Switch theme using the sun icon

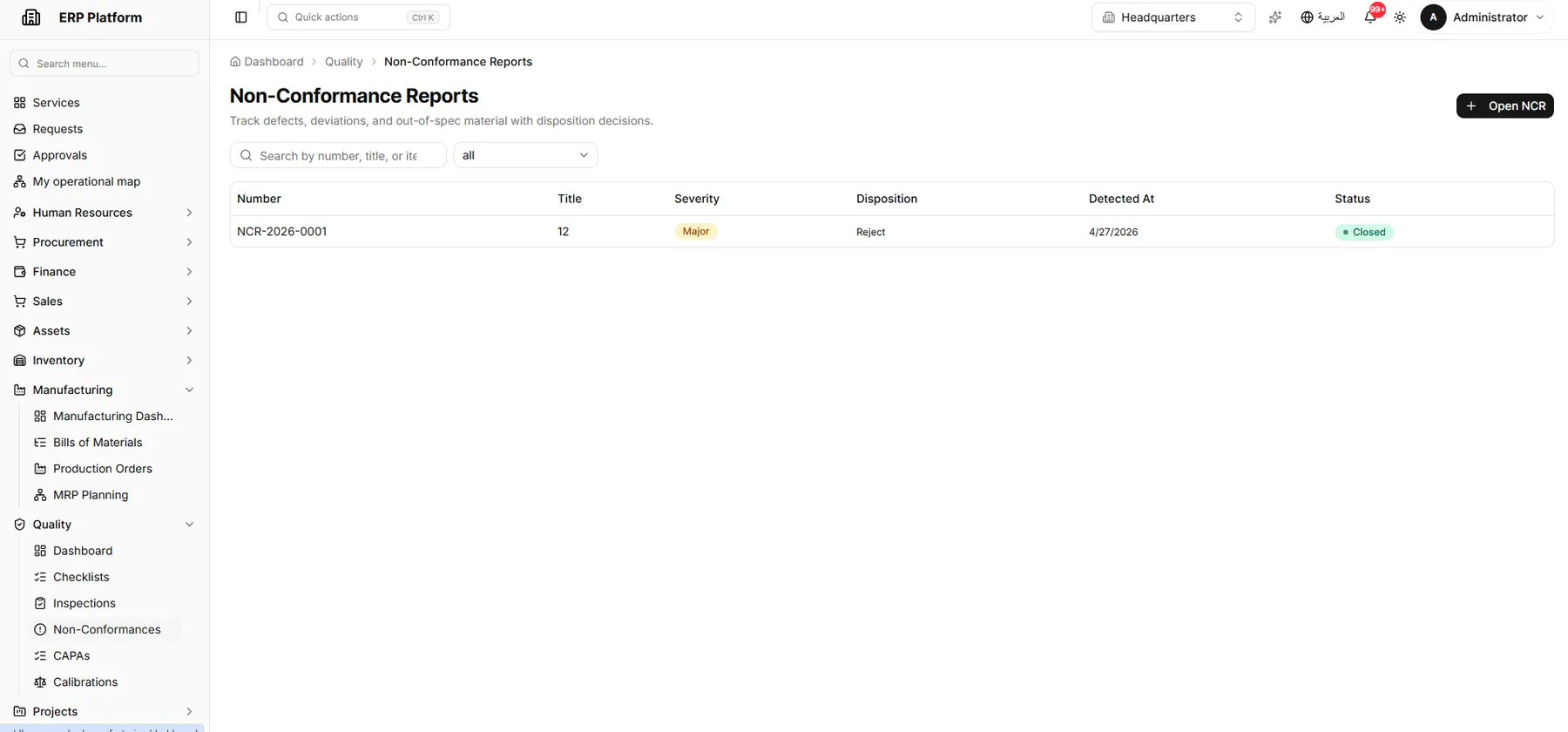[x=1400, y=17]
